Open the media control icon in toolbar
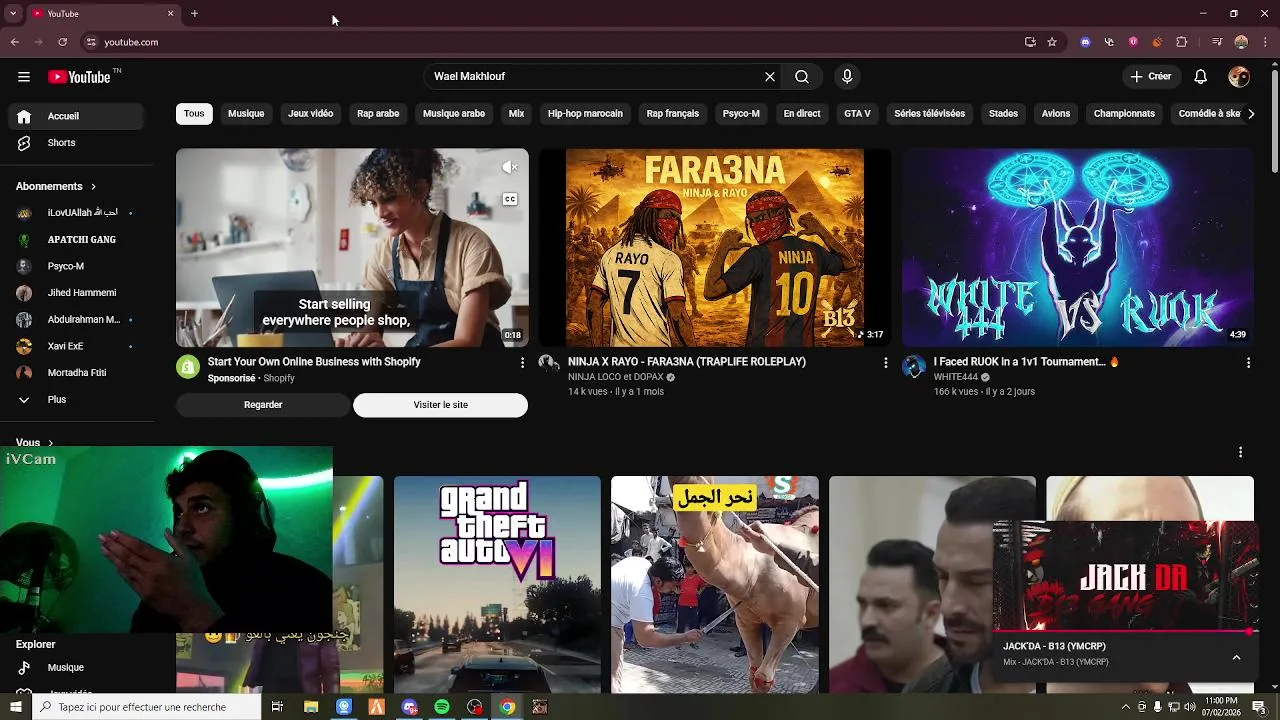 tap(1216, 42)
